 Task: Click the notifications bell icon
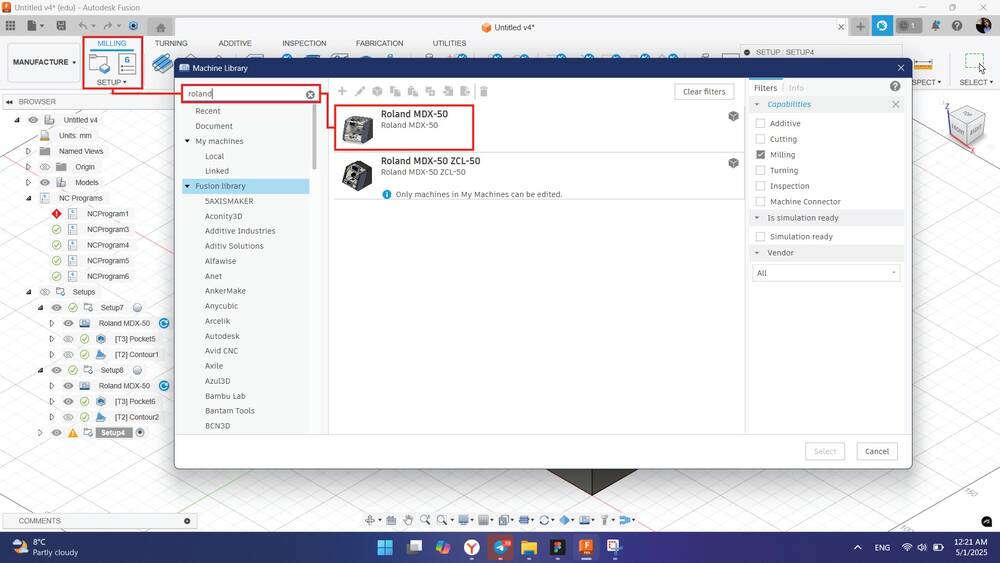point(936,26)
